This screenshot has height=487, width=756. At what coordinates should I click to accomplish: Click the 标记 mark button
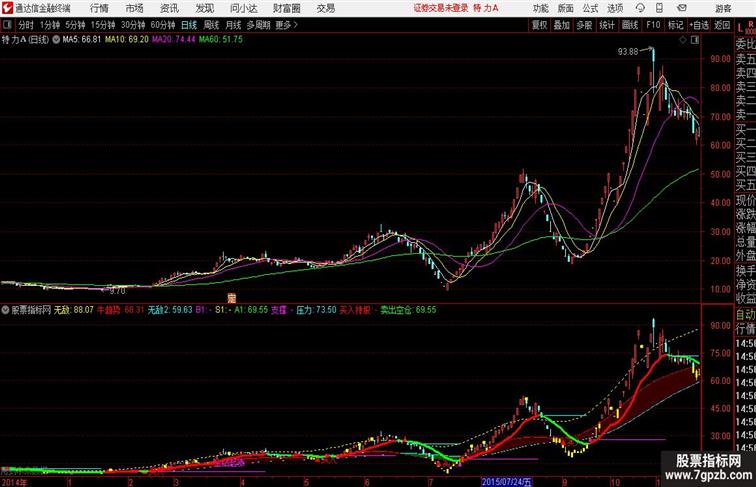[x=675, y=25]
